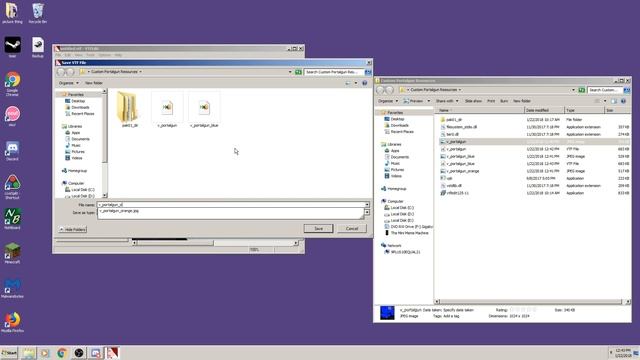Viewport: 640px width, 360px height.
Task: Select Pictures in Explorer sidebar
Action: [397, 169]
